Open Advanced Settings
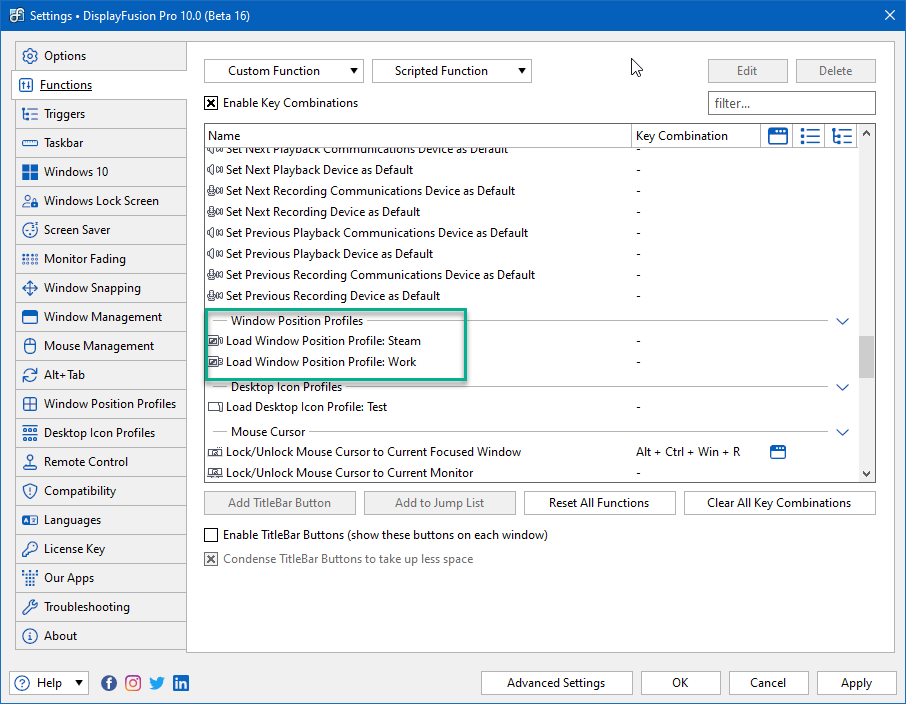 tap(556, 683)
